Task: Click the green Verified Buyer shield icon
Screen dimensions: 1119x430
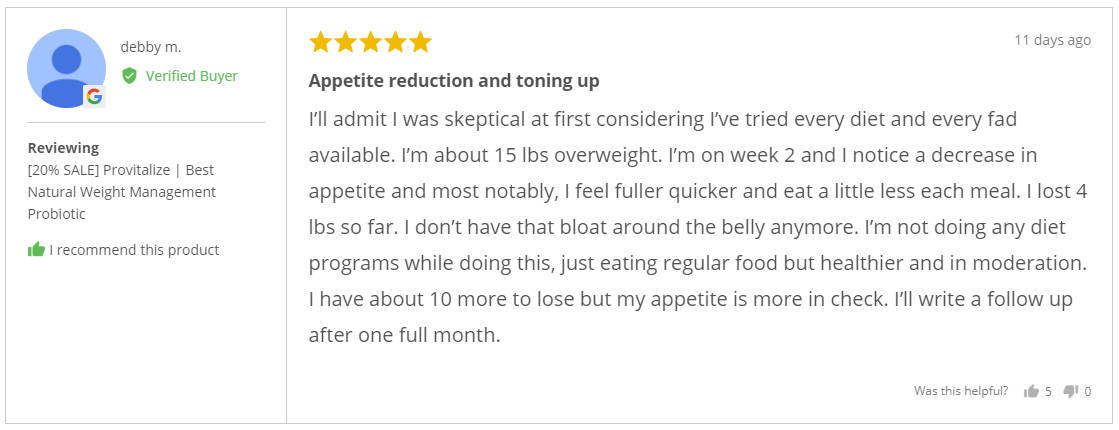Action: click(129, 76)
